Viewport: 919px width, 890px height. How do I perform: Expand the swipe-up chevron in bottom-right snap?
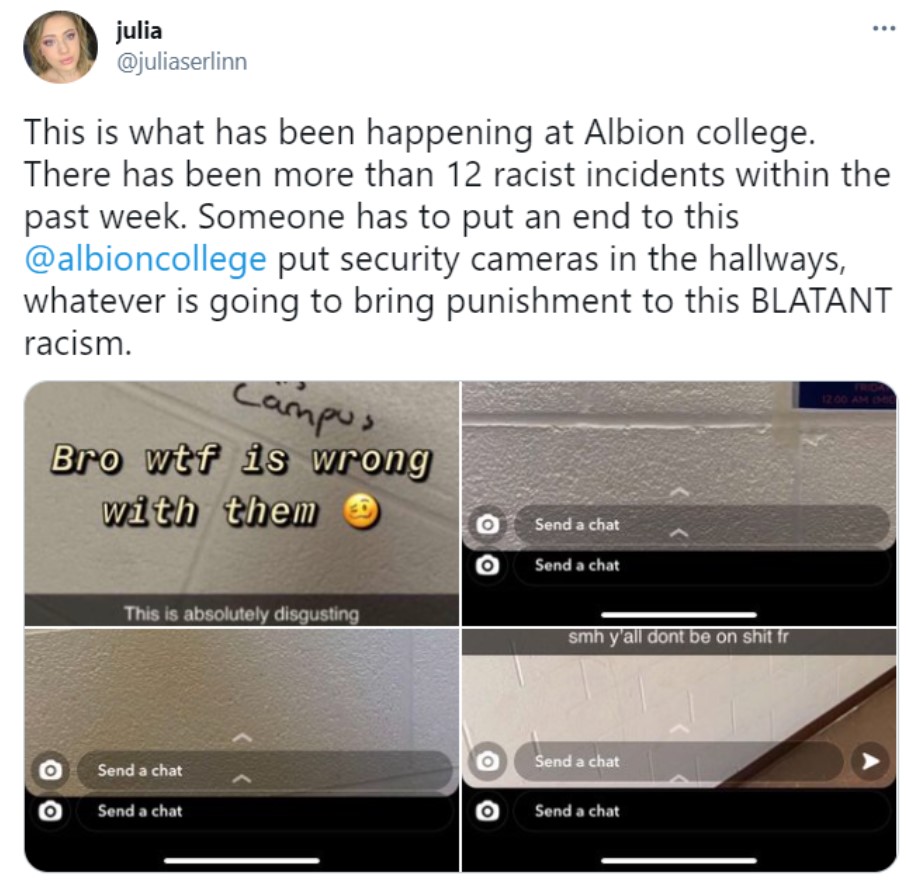tap(679, 729)
